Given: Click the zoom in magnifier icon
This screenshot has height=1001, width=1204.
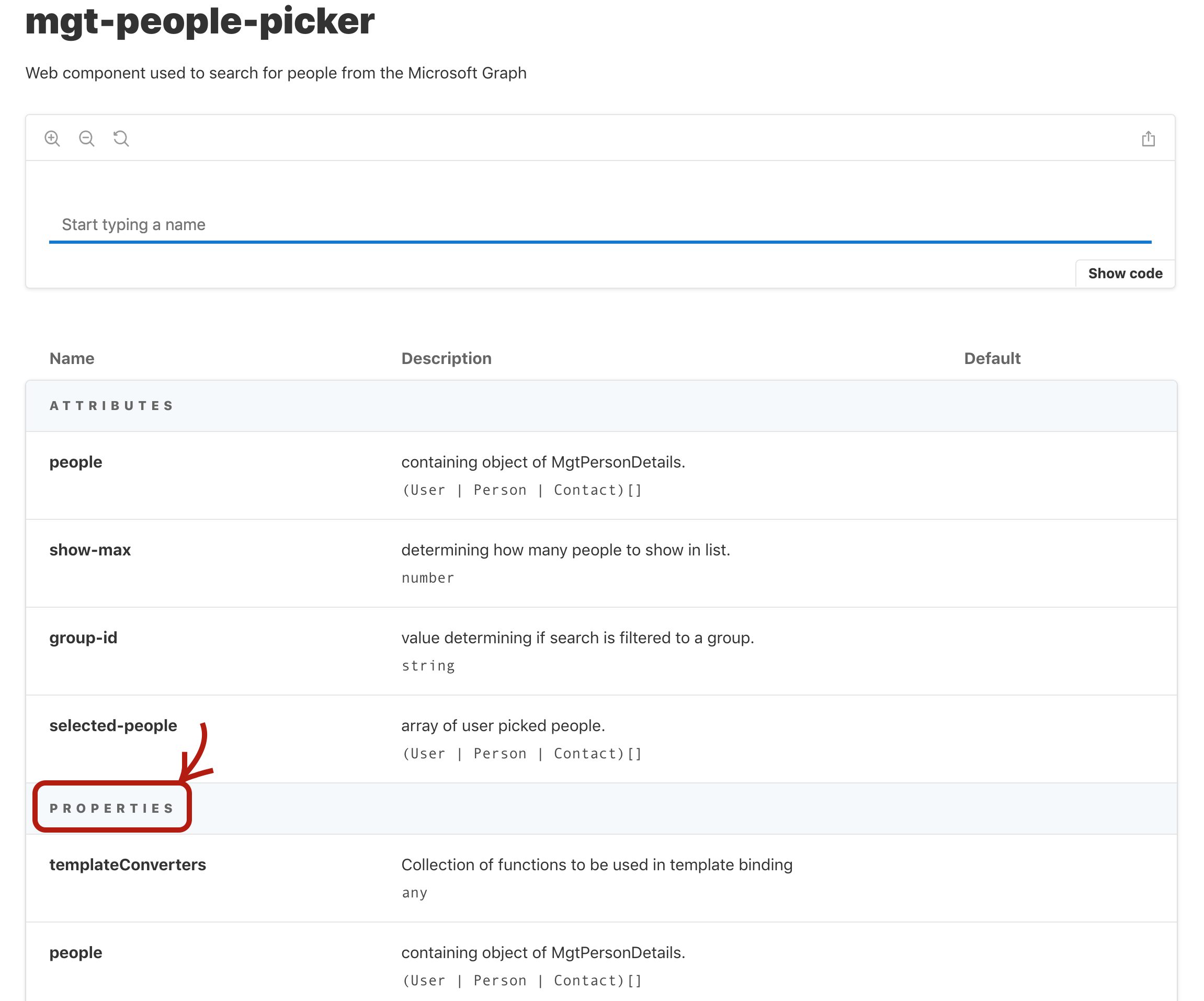Looking at the screenshot, I should click(52, 139).
